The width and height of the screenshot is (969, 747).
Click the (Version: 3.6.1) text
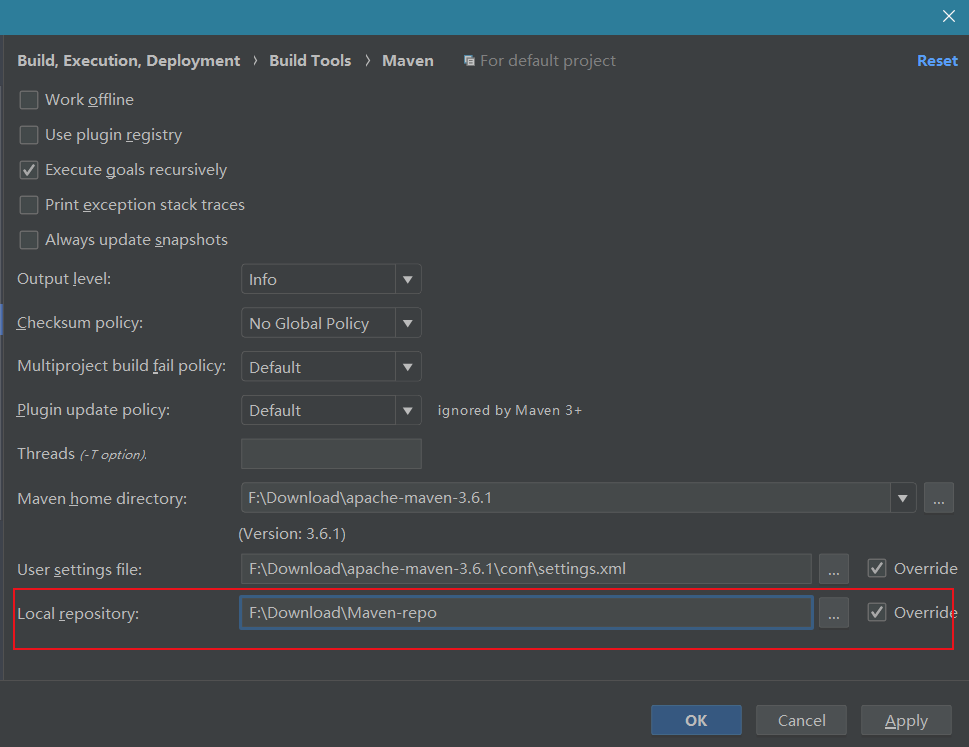[292, 534]
